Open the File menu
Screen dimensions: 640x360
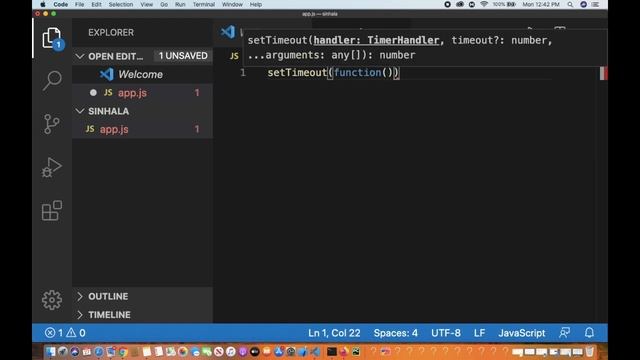tap(80, 4)
